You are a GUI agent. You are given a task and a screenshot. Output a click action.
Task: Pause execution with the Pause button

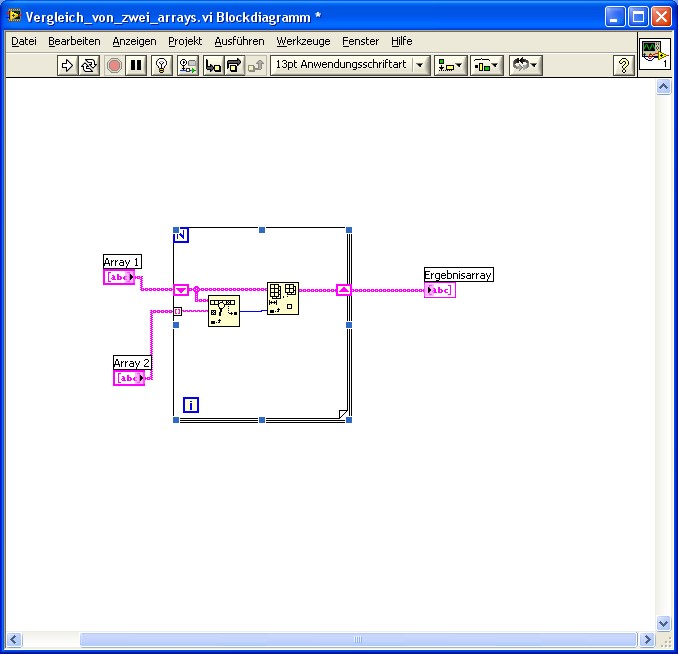click(x=136, y=65)
